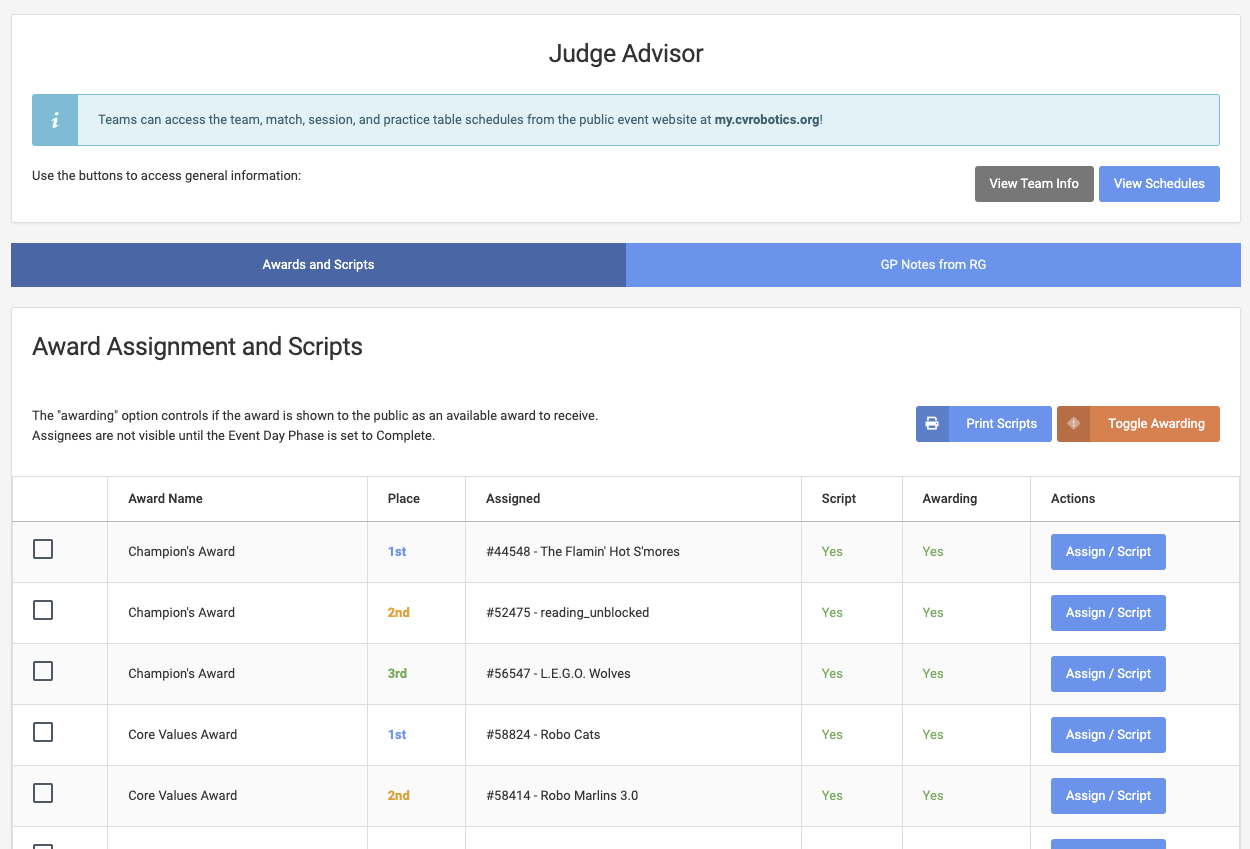This screenshot has width=1250, height=849.
Task: Switch to the GP Notes from RG tab
Action: 933,265
